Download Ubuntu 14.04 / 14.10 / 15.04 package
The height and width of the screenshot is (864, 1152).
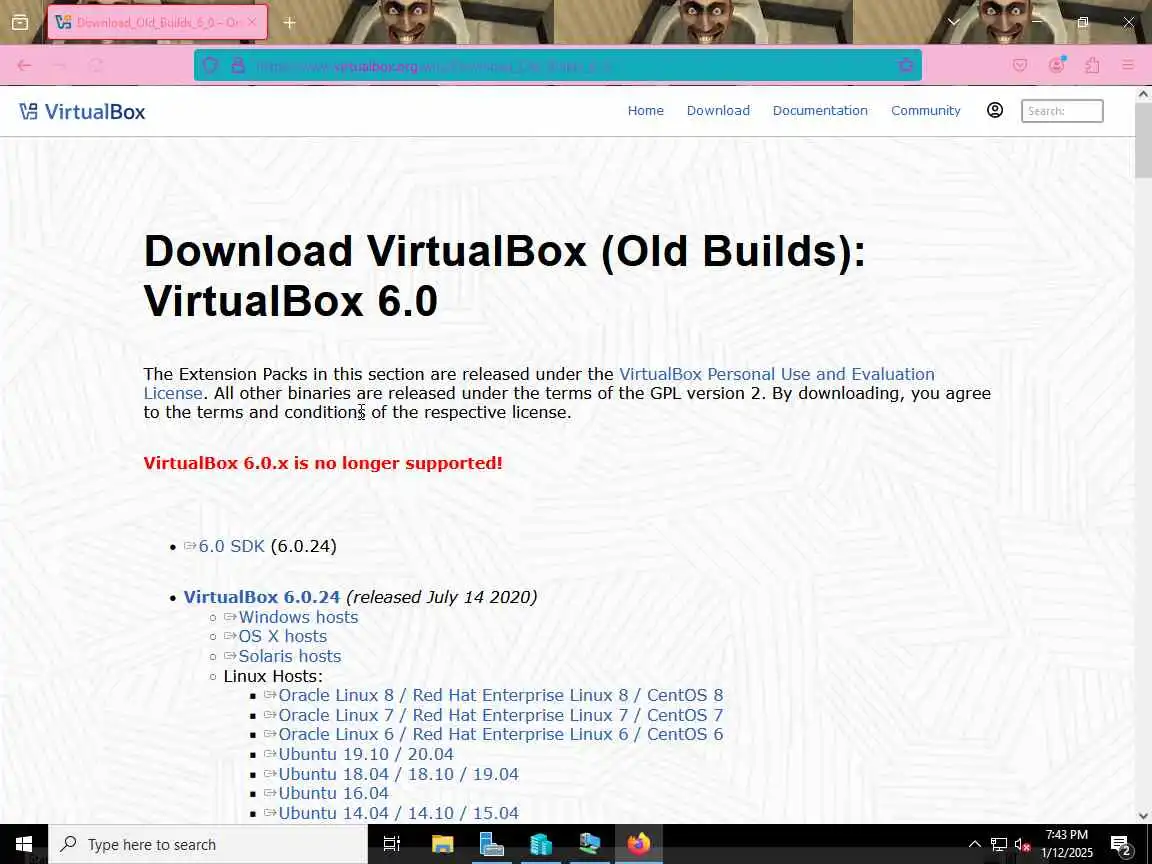[398, 813]
